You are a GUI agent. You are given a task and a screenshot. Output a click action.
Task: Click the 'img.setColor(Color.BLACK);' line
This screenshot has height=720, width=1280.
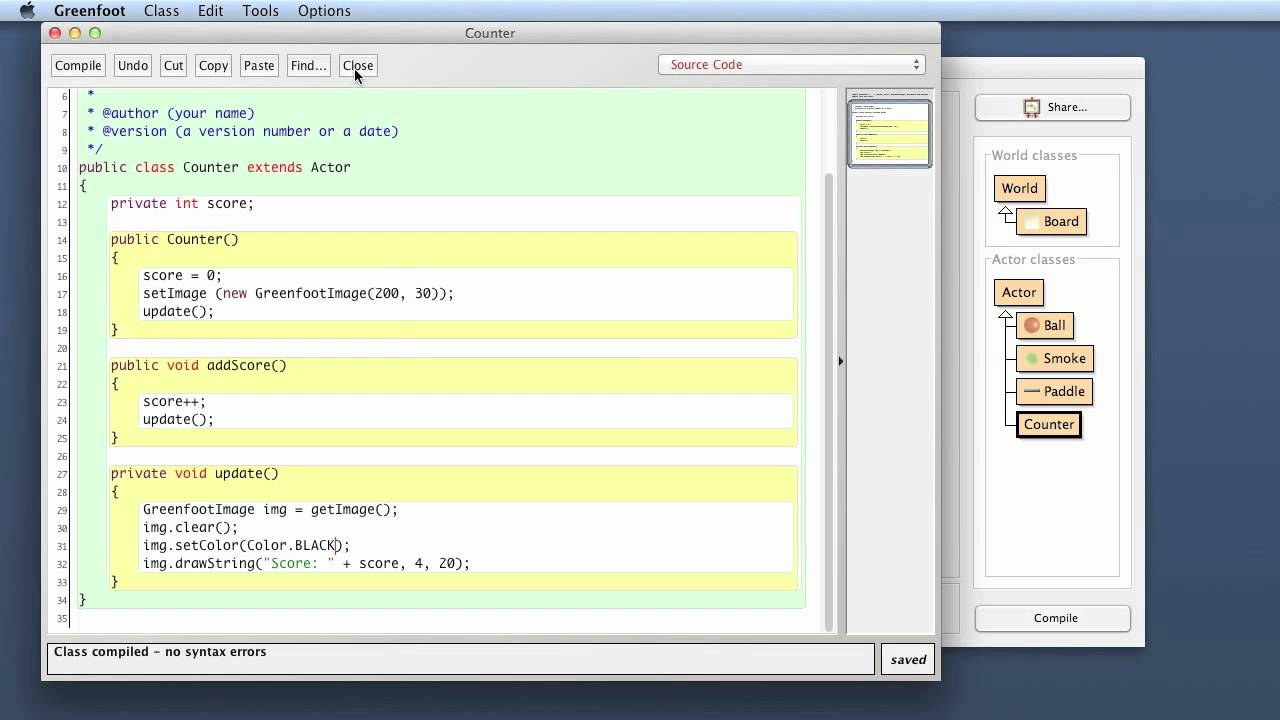click(x=246, y=545)
